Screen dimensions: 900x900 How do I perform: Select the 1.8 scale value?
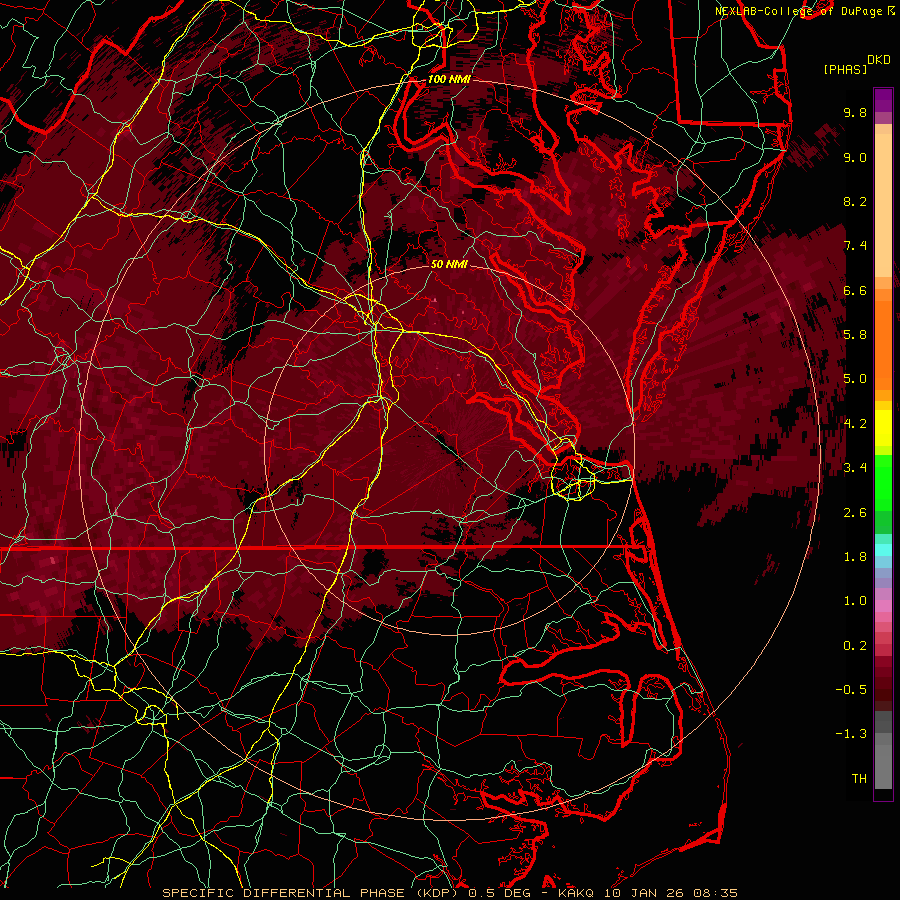(x=855, y=557)
